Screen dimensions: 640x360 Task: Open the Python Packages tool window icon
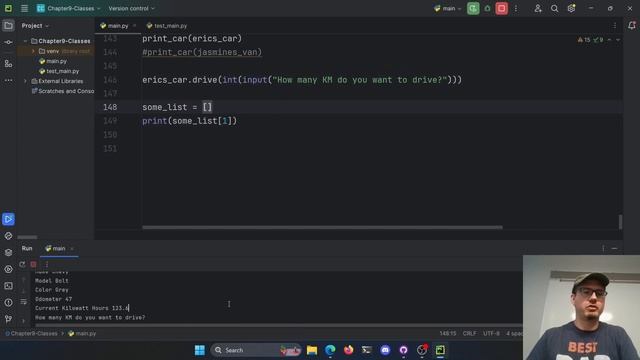(8, 253)
